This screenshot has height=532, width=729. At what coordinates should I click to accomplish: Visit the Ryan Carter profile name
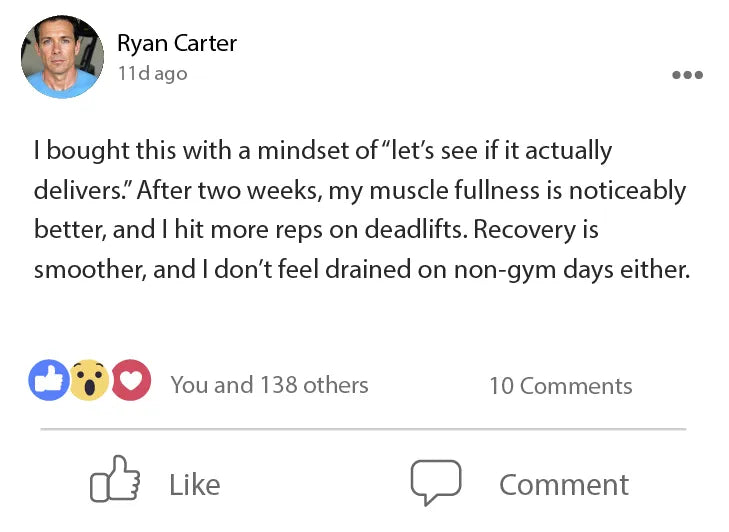coord(177,43)
